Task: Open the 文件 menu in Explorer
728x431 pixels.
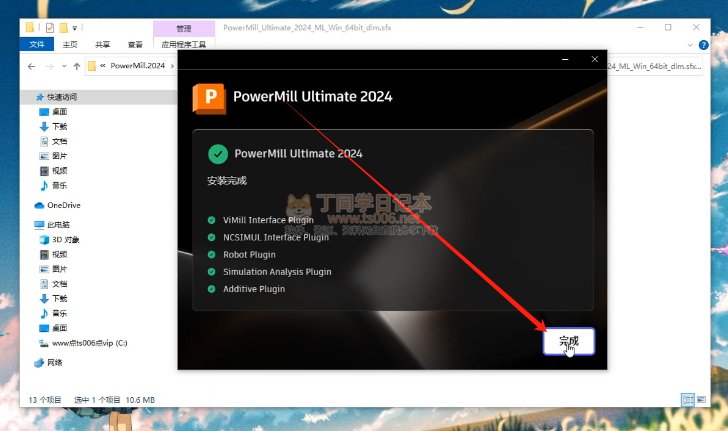Action: (37, 44)
